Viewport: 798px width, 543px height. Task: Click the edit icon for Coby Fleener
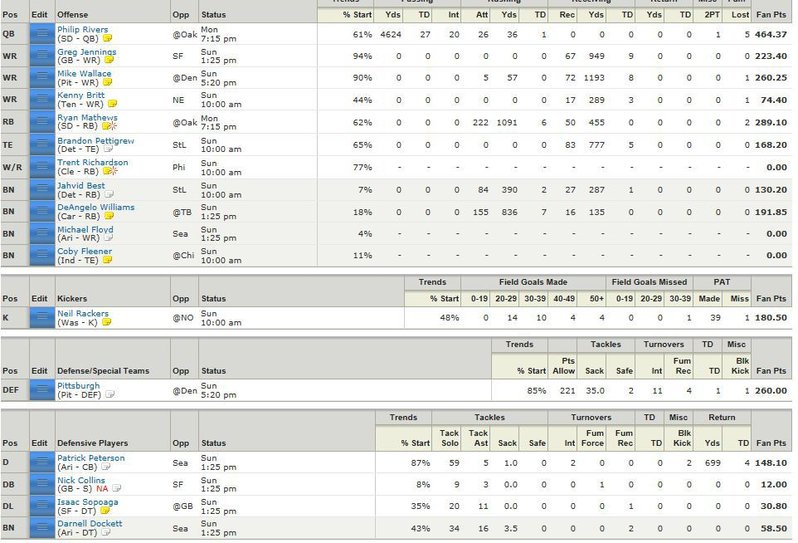pyautogui.click(x=42, y=255)
